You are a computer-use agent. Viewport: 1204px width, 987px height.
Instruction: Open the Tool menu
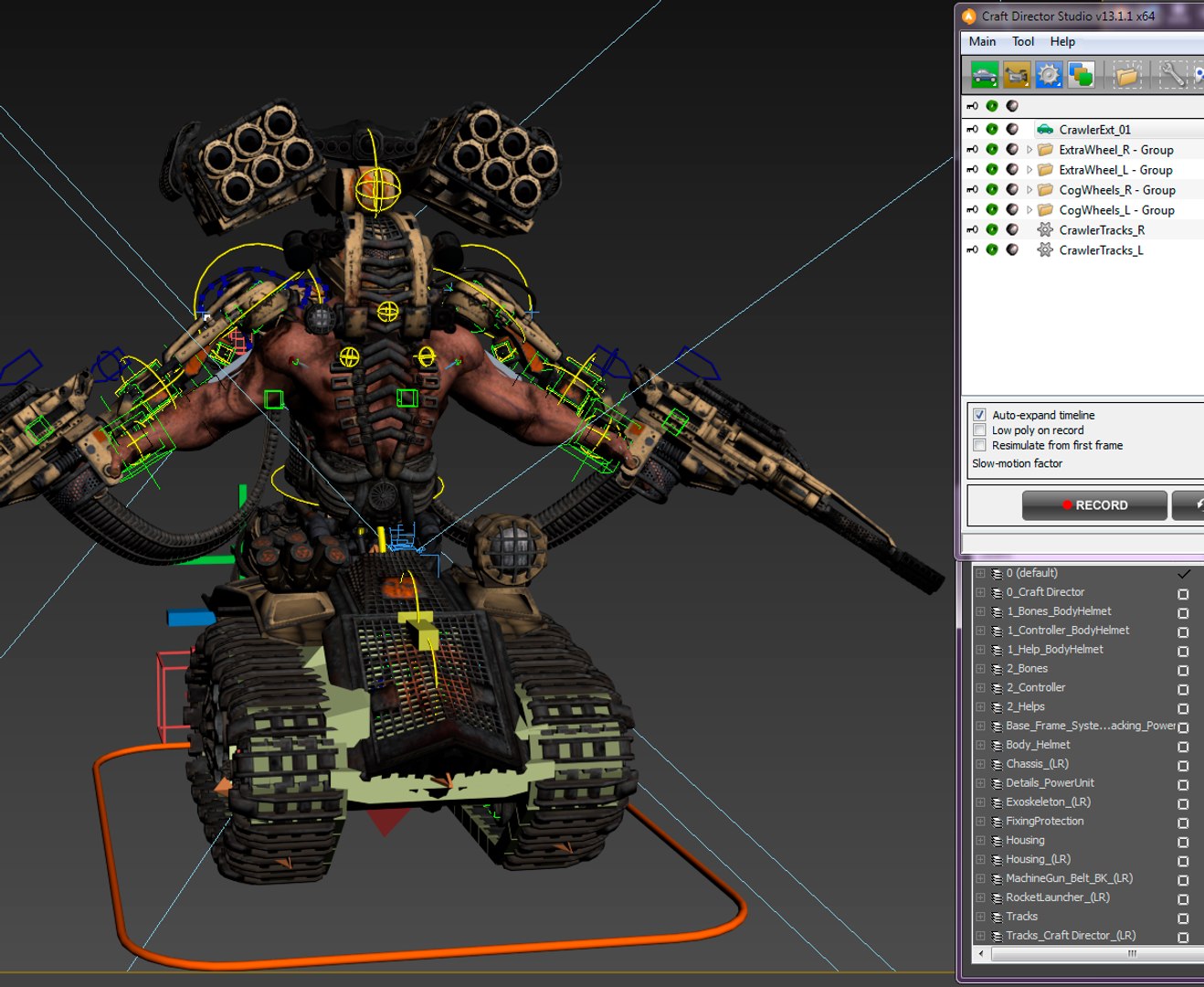coord(1023,41)
